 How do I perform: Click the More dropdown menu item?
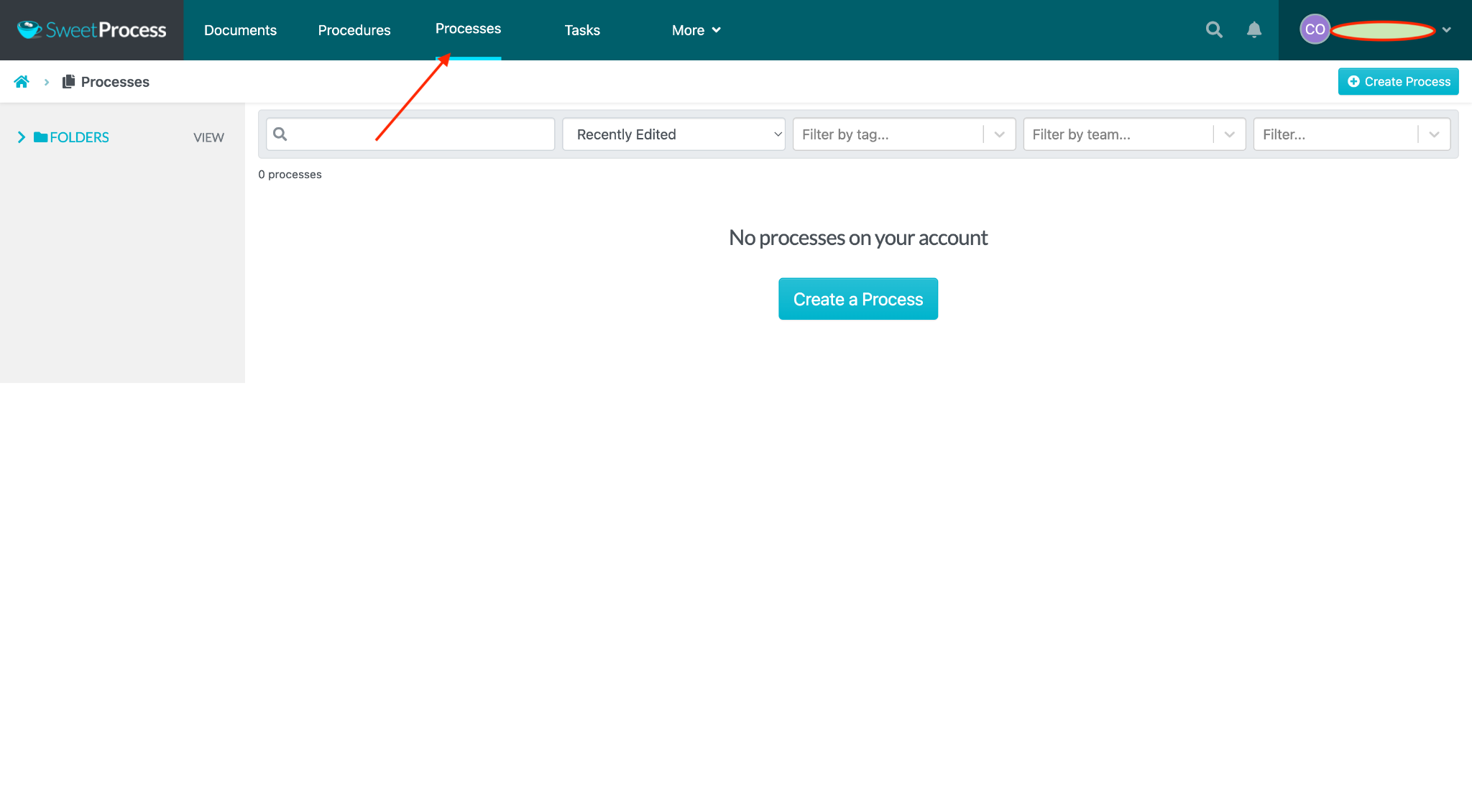[695, 29]
